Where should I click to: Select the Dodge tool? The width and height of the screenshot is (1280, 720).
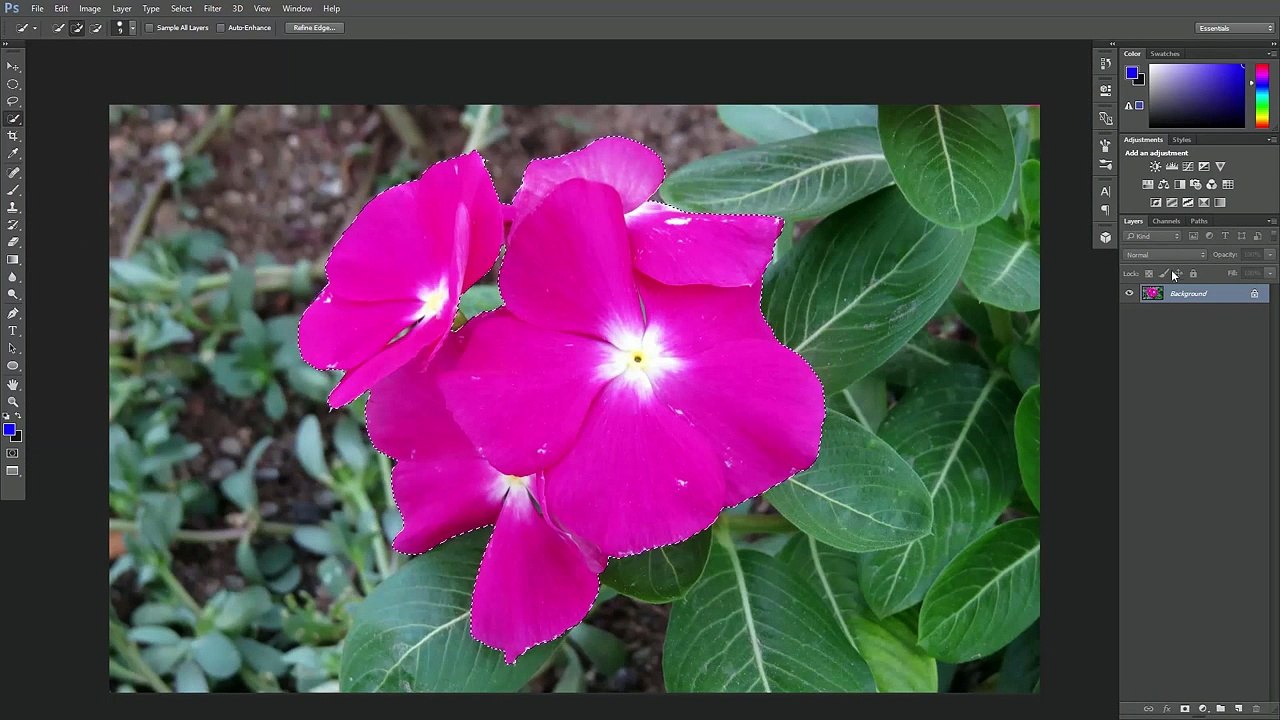tap(13, 294)
